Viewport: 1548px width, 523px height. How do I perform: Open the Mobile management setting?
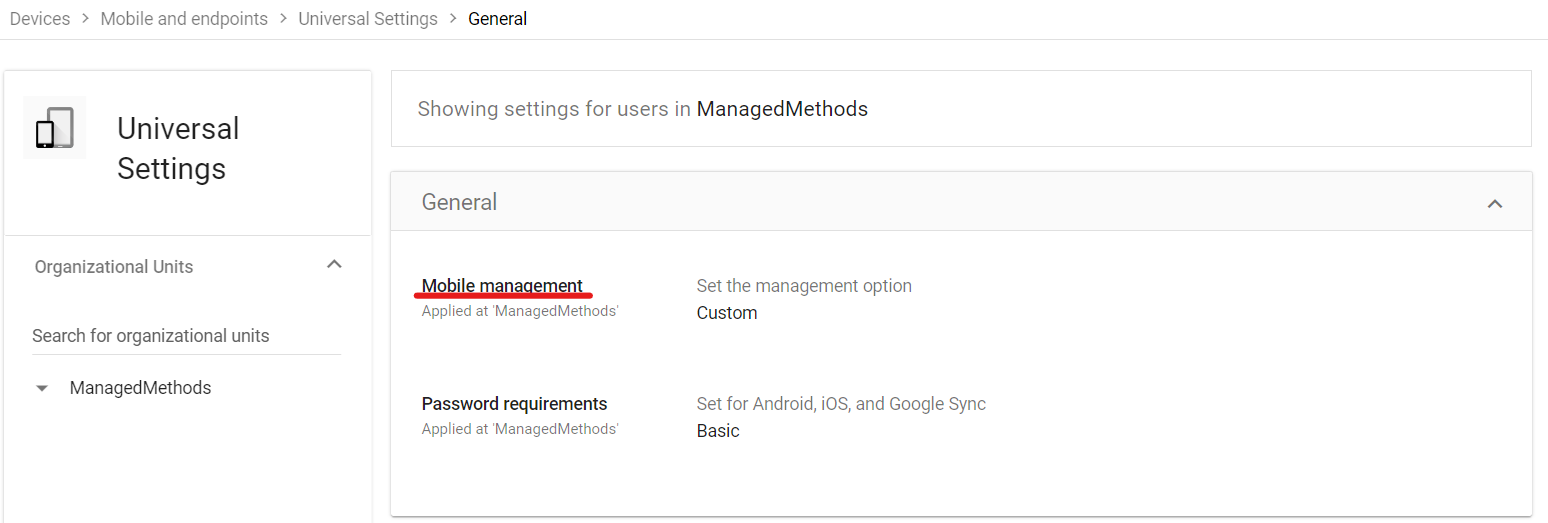coord(502,286)
